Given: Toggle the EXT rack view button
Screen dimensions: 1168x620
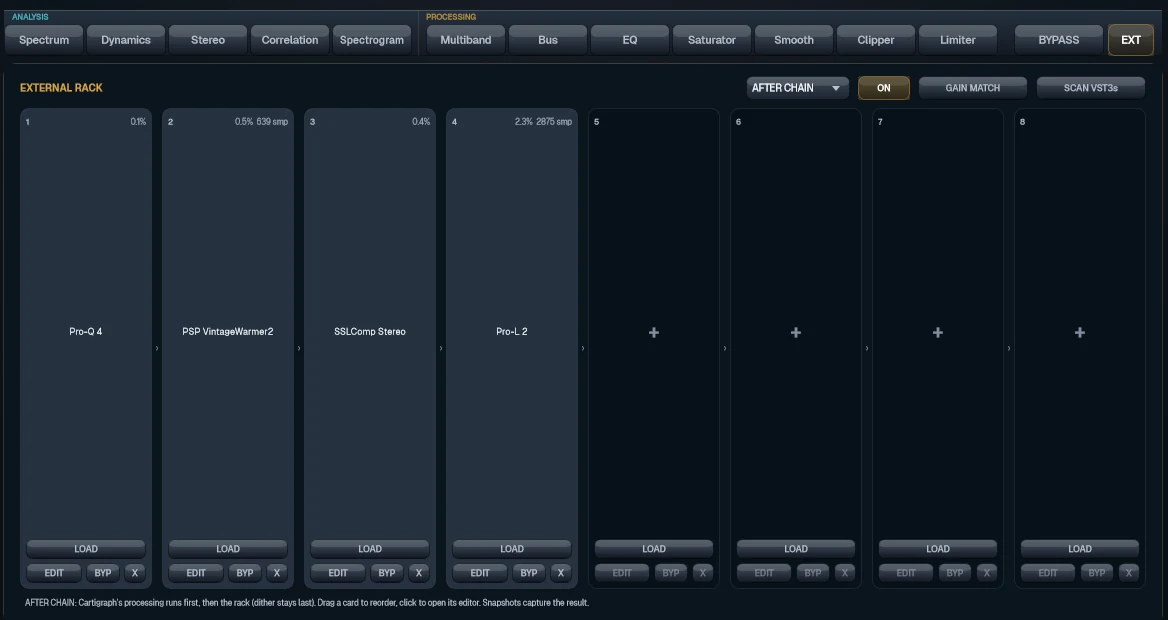Looking at the screenshot, I should click(1131, 40).
